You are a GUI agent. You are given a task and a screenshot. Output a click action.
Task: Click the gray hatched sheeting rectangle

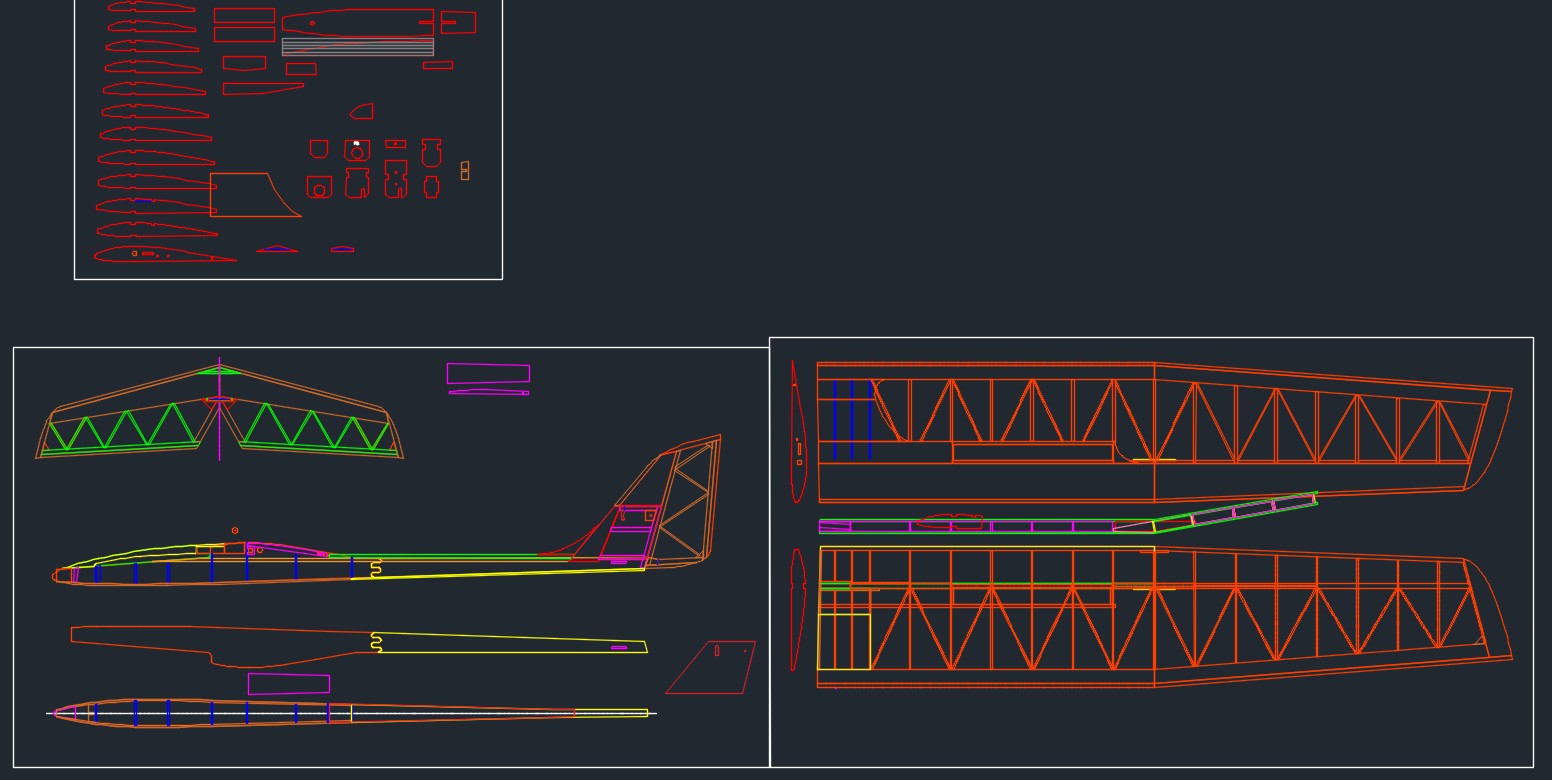tap(357, 45)
